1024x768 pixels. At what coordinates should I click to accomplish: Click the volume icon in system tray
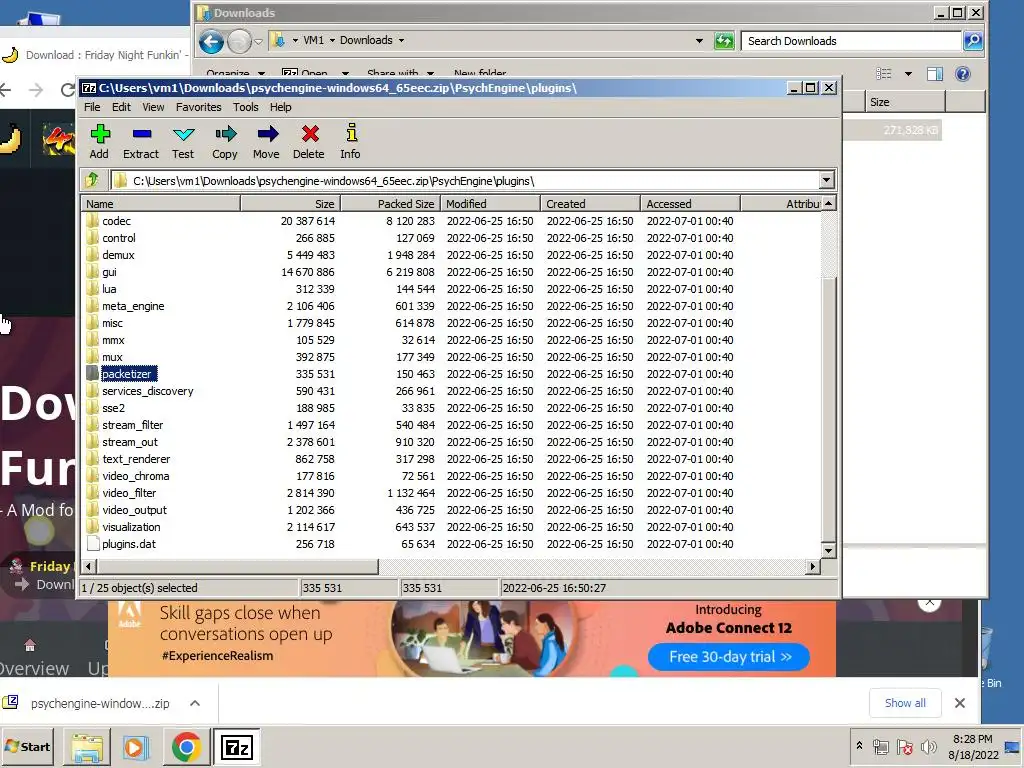927,746
